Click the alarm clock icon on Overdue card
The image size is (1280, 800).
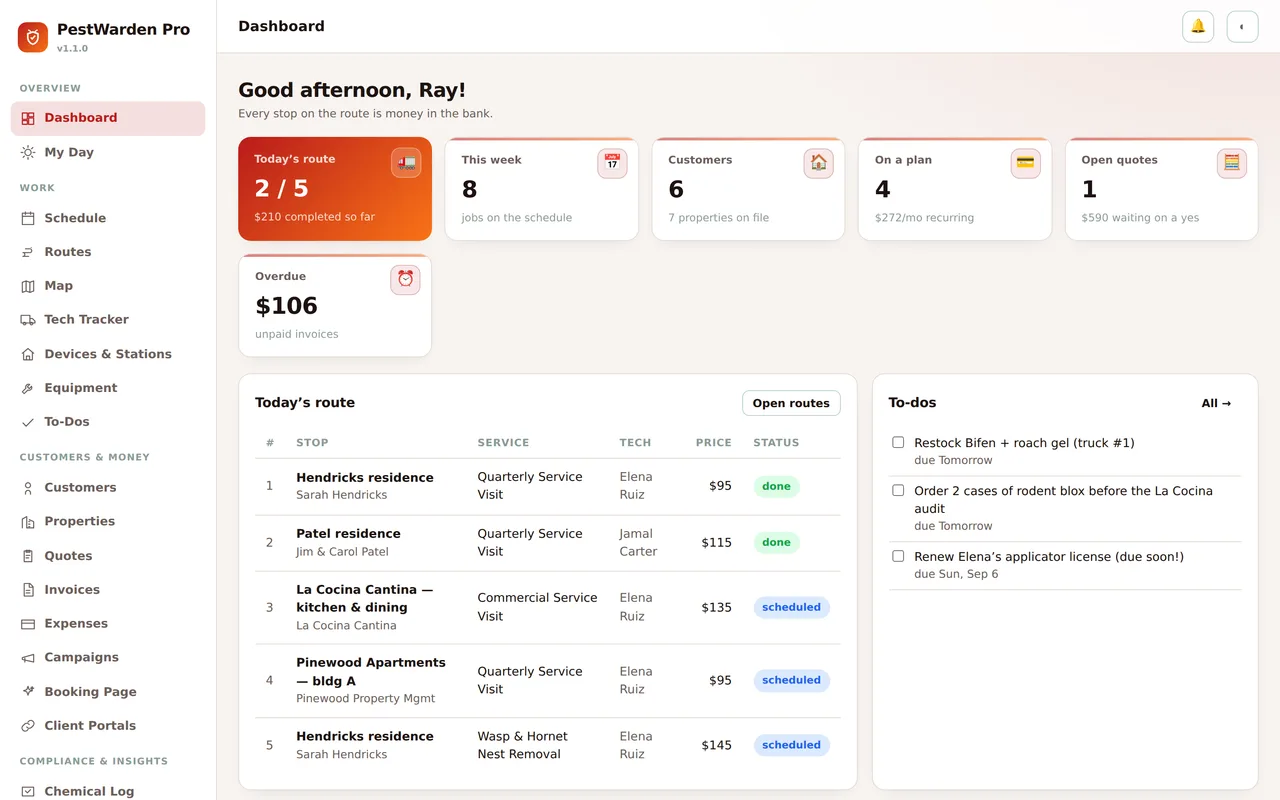click(405, 280)
